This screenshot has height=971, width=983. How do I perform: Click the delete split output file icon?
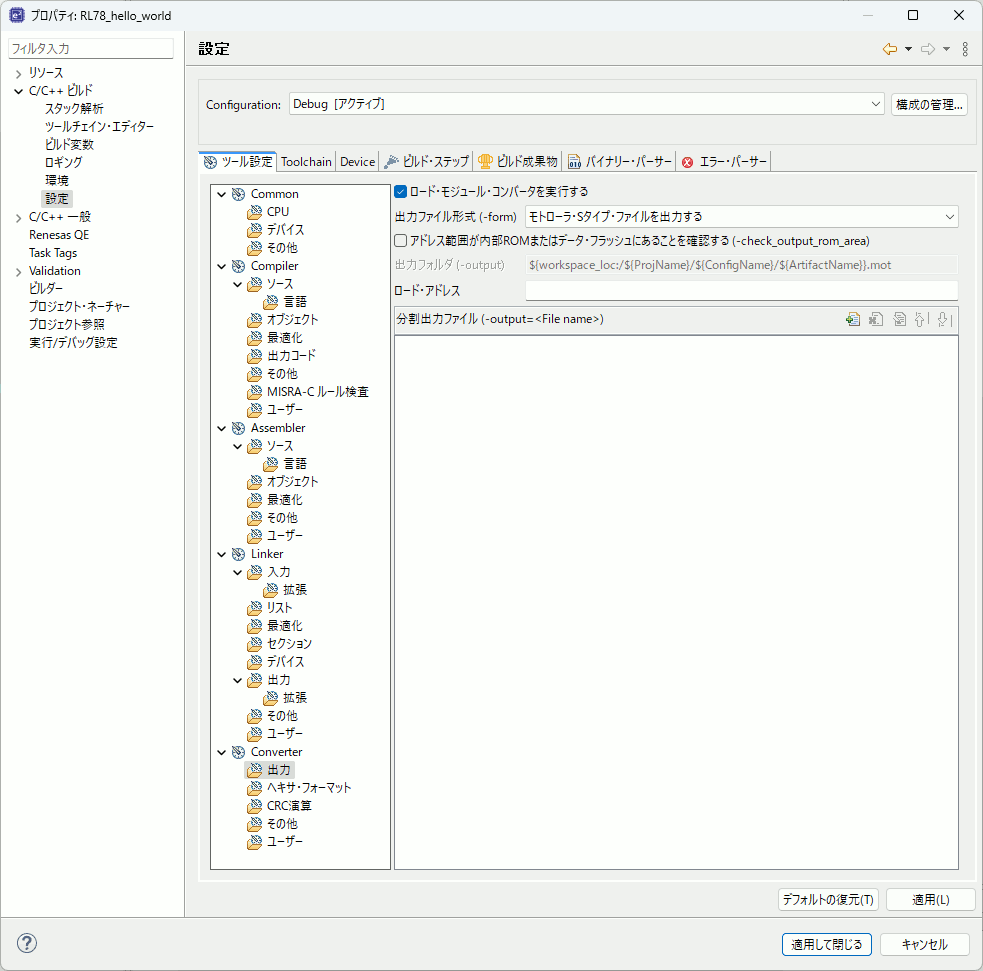(x=875, y=320)
